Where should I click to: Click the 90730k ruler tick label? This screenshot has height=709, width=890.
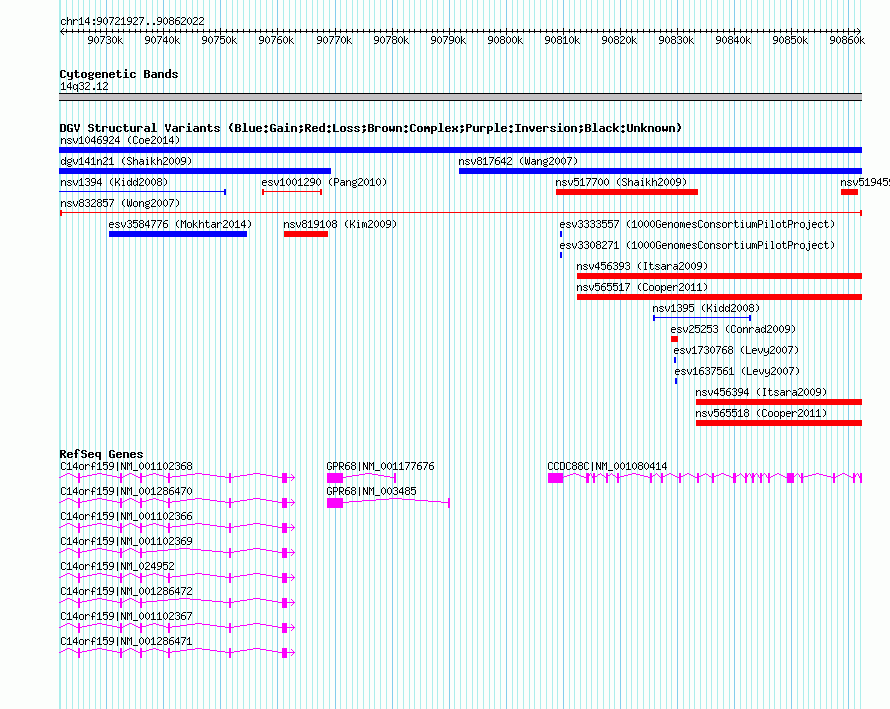pos(106,40)
